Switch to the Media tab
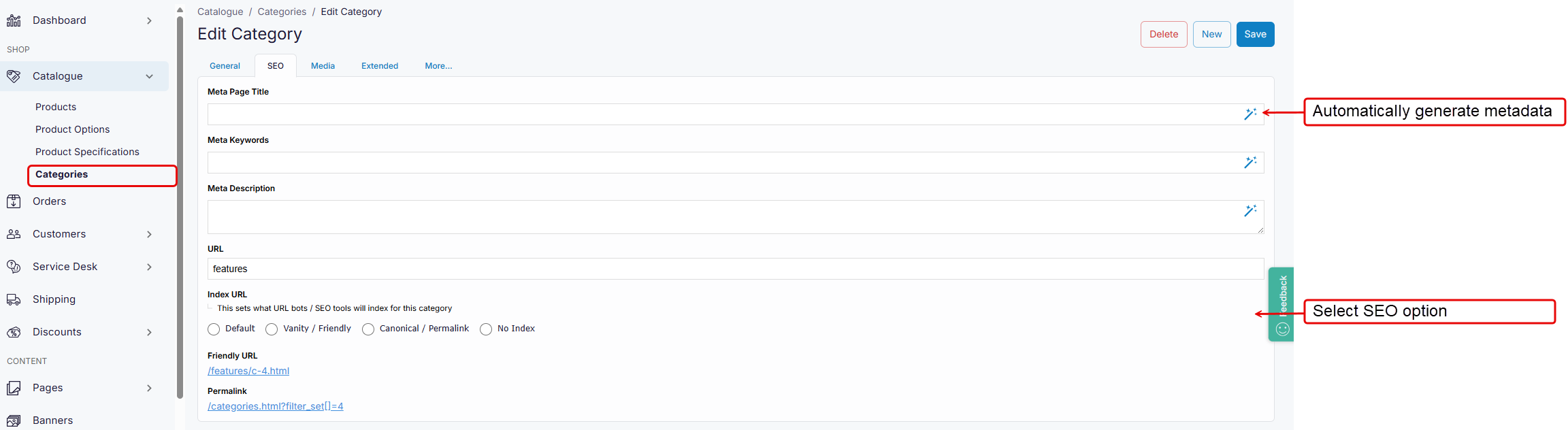 pos(323,65)
